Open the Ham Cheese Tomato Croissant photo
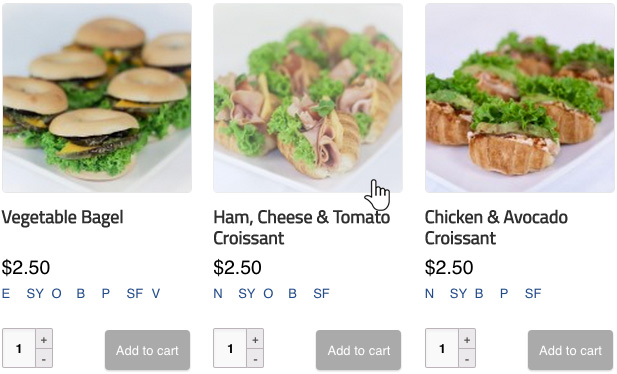Viewport: 617px width, 374px height. (308, 98)
